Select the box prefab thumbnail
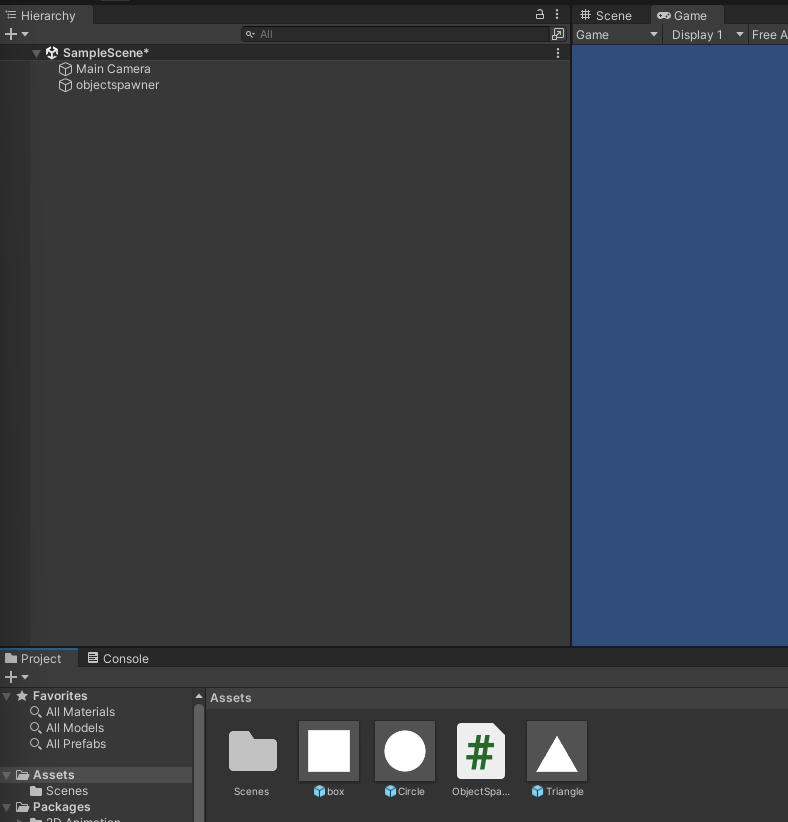 (329, 751)
